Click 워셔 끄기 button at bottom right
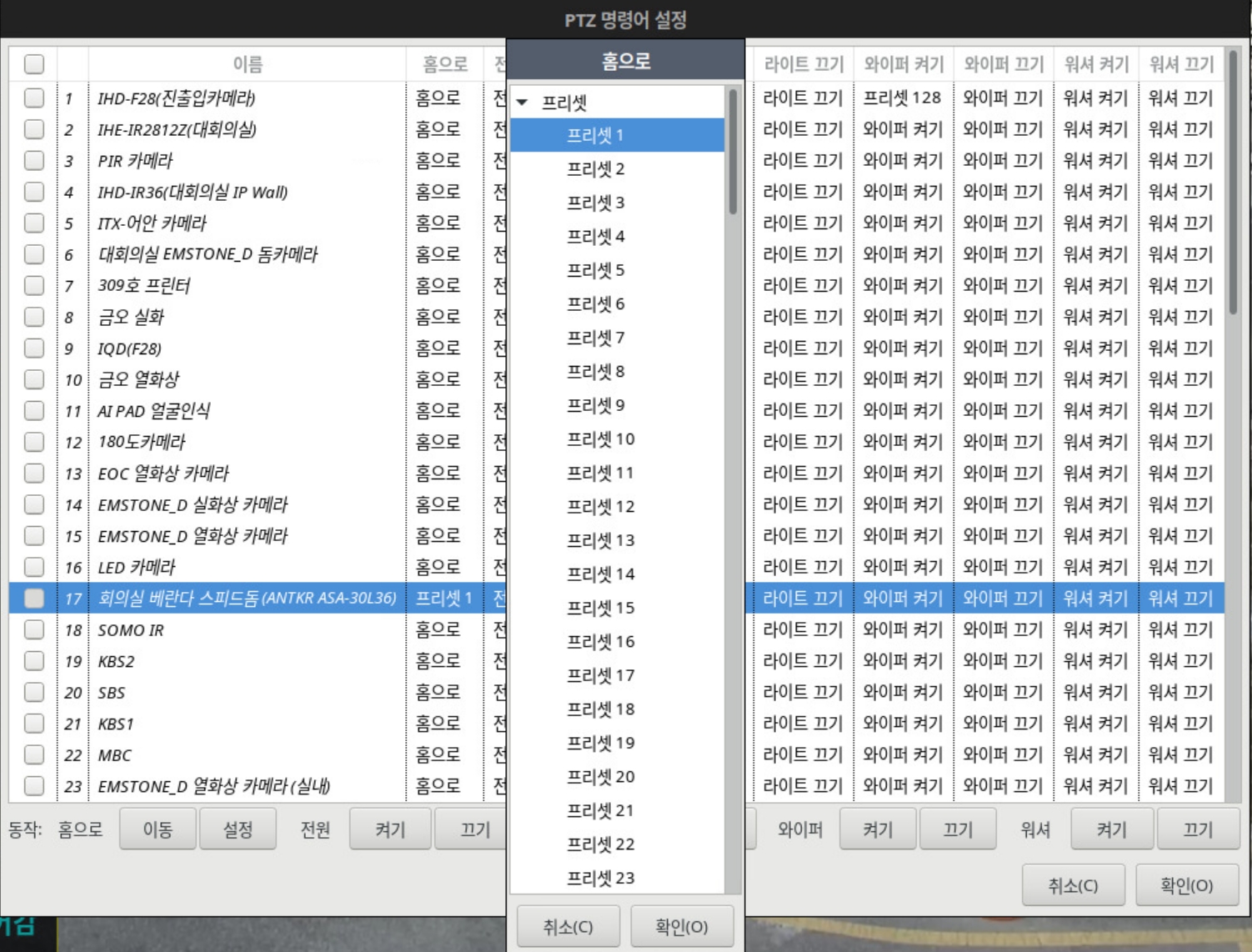 (1198, 829)
